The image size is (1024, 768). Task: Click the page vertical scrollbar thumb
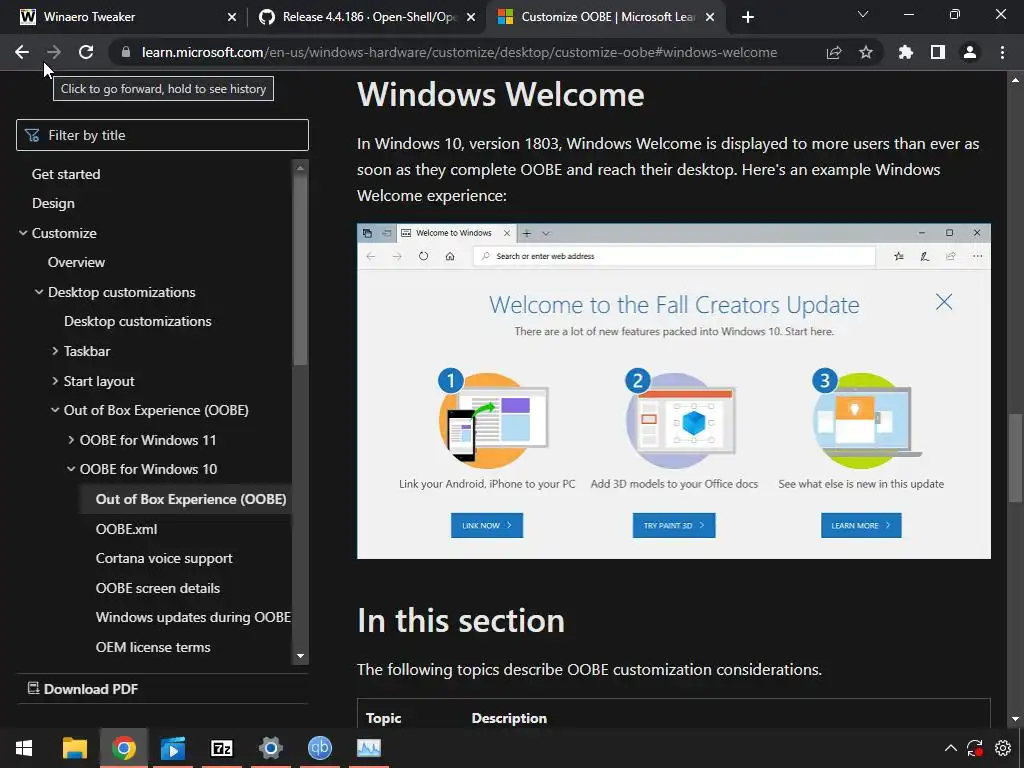1015,458
